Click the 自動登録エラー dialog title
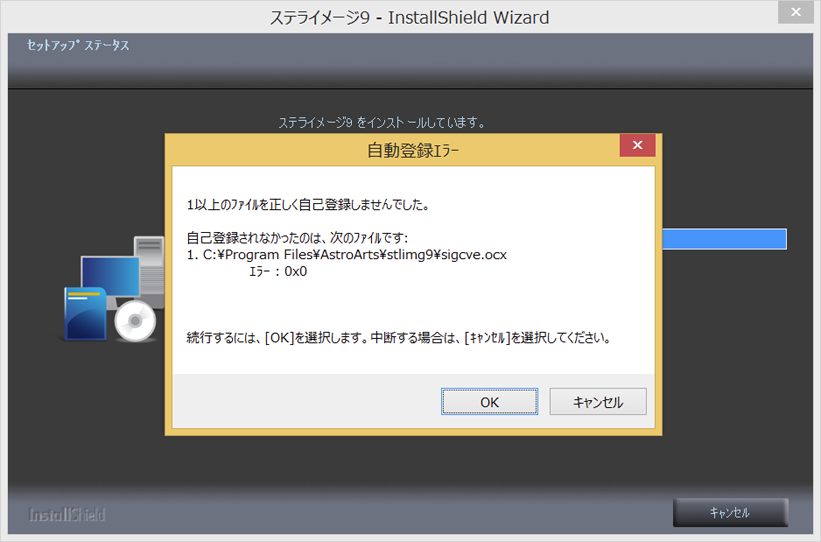 [413, 151]
